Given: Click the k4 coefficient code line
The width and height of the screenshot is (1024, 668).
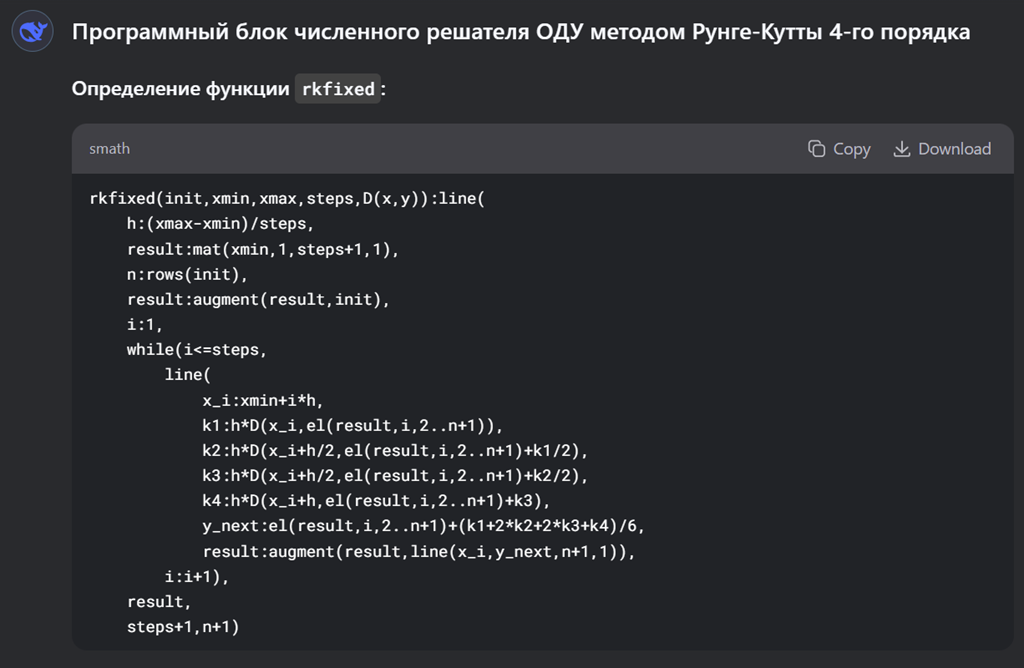Looking at the screenshot, I should tap(376, 501).
